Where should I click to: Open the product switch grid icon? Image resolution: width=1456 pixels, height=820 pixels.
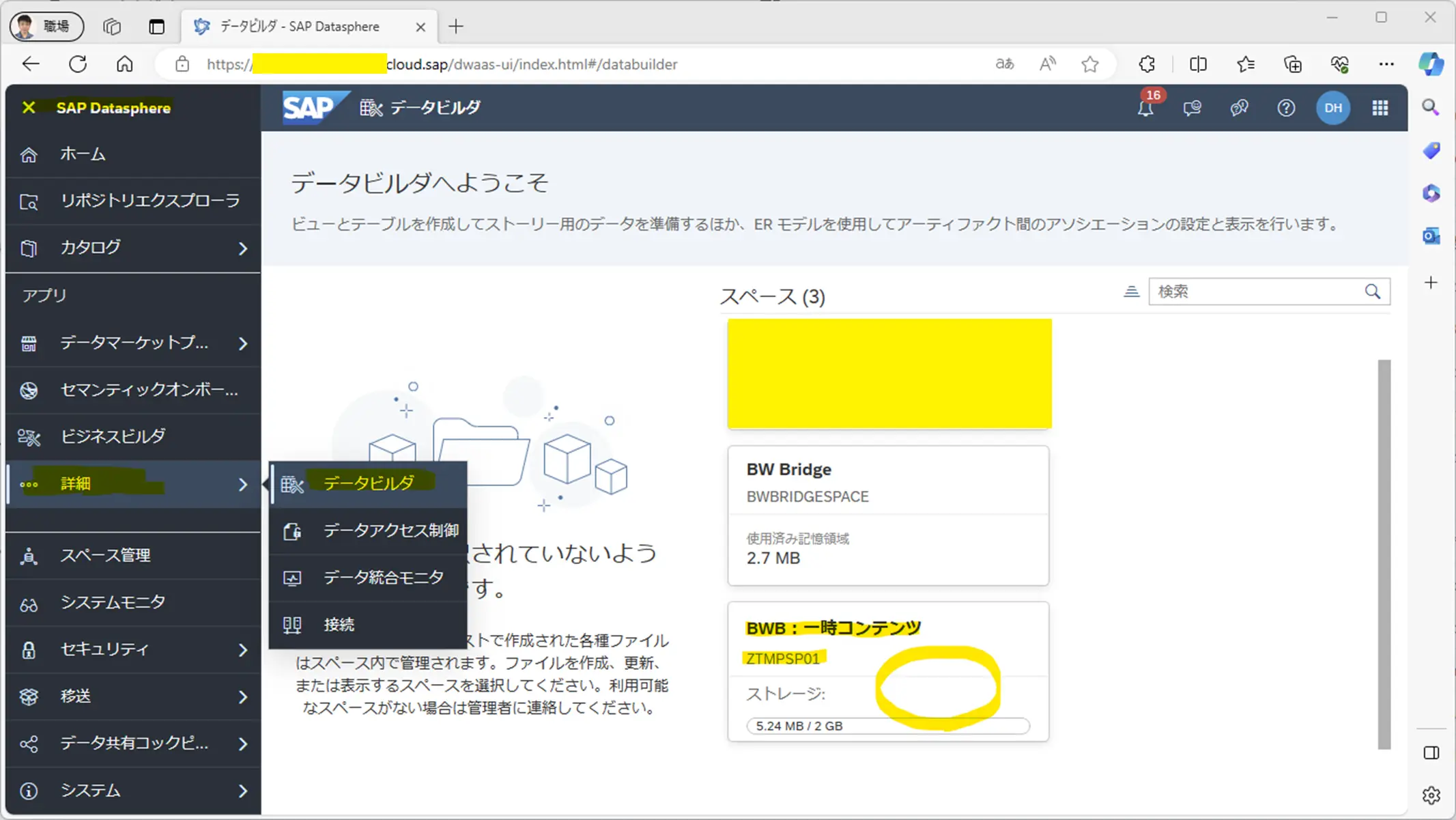click(1380, 108)
